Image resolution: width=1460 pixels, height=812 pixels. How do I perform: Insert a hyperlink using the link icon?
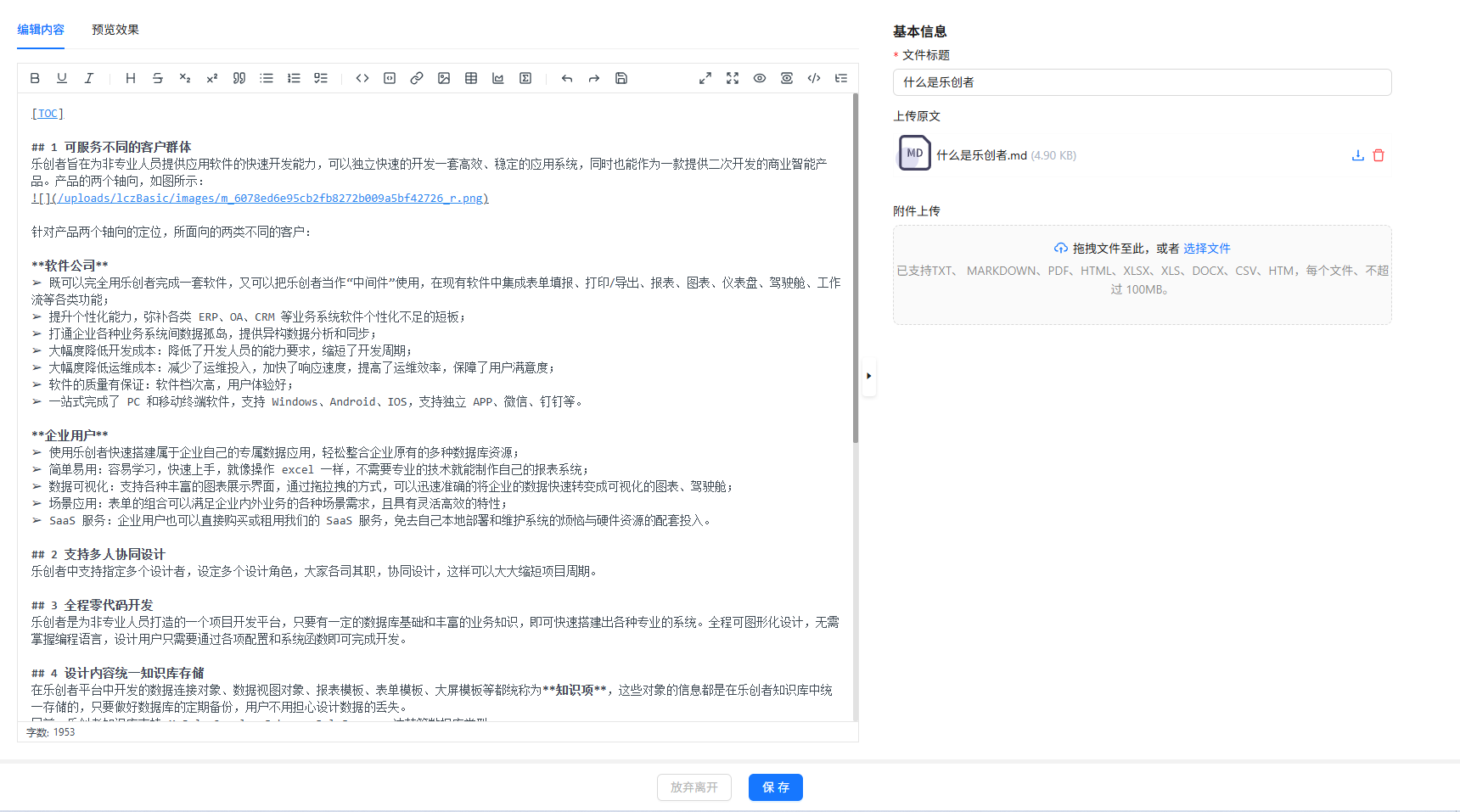417,78
